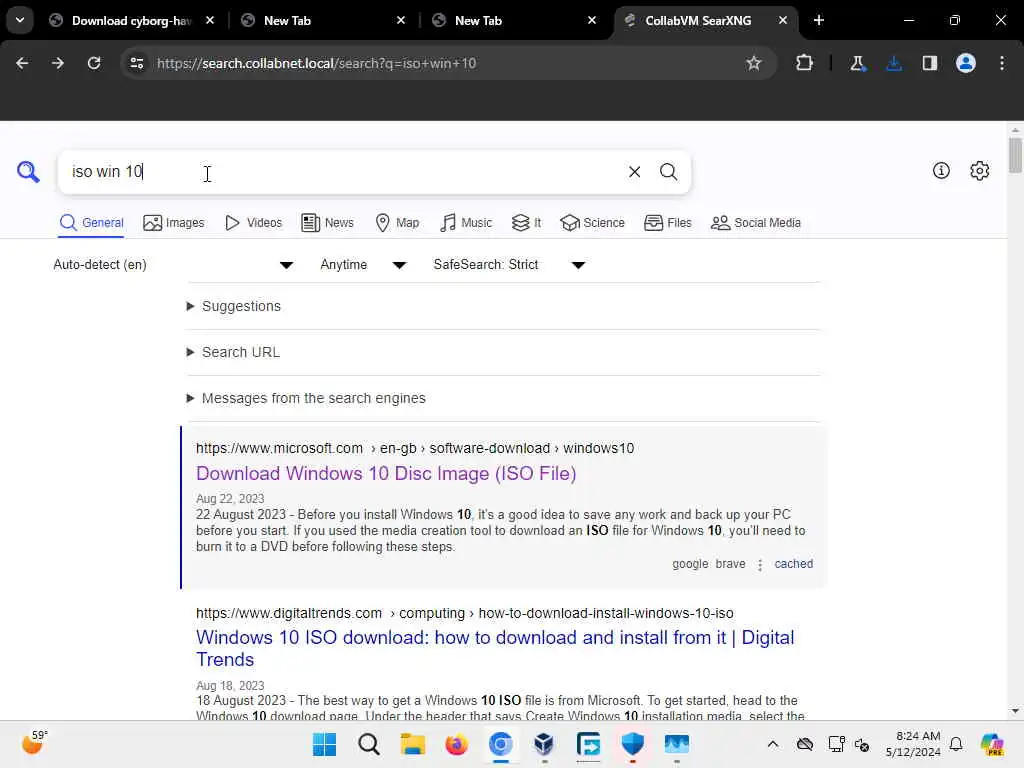
Task: Open Windows Start menu
Action: [324, 744]
